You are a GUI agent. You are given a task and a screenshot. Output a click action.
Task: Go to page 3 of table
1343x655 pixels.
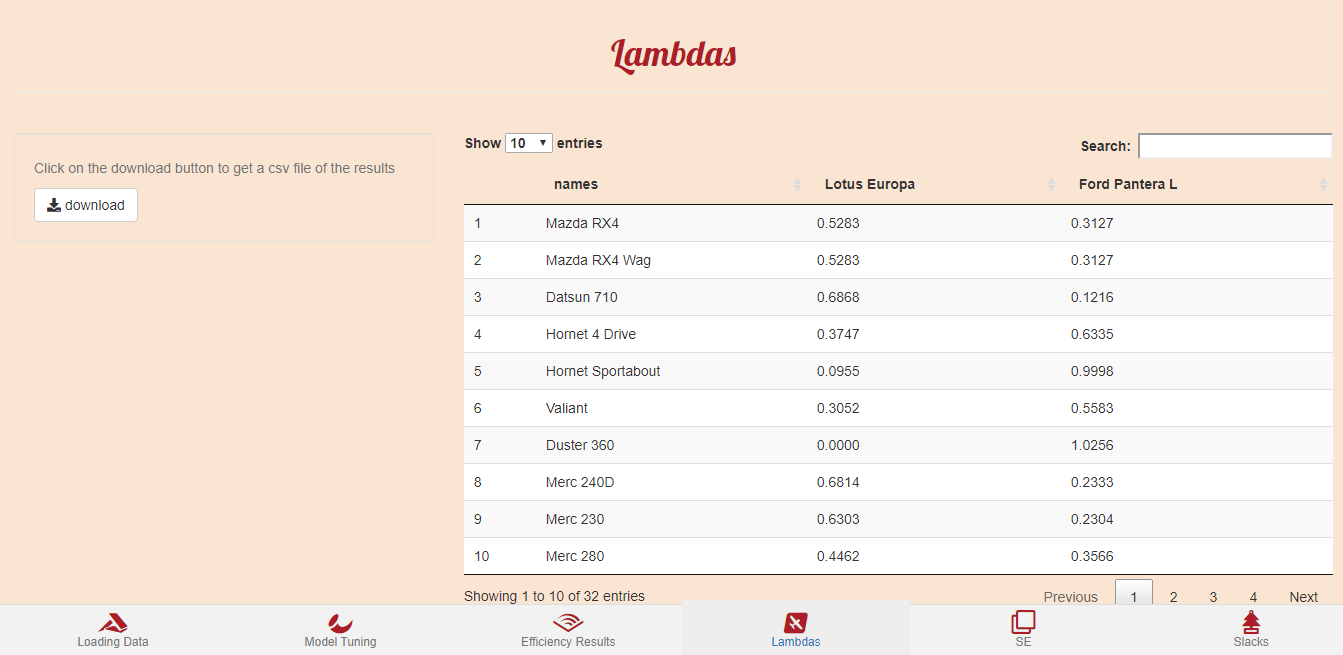[x=1213, y=597]
